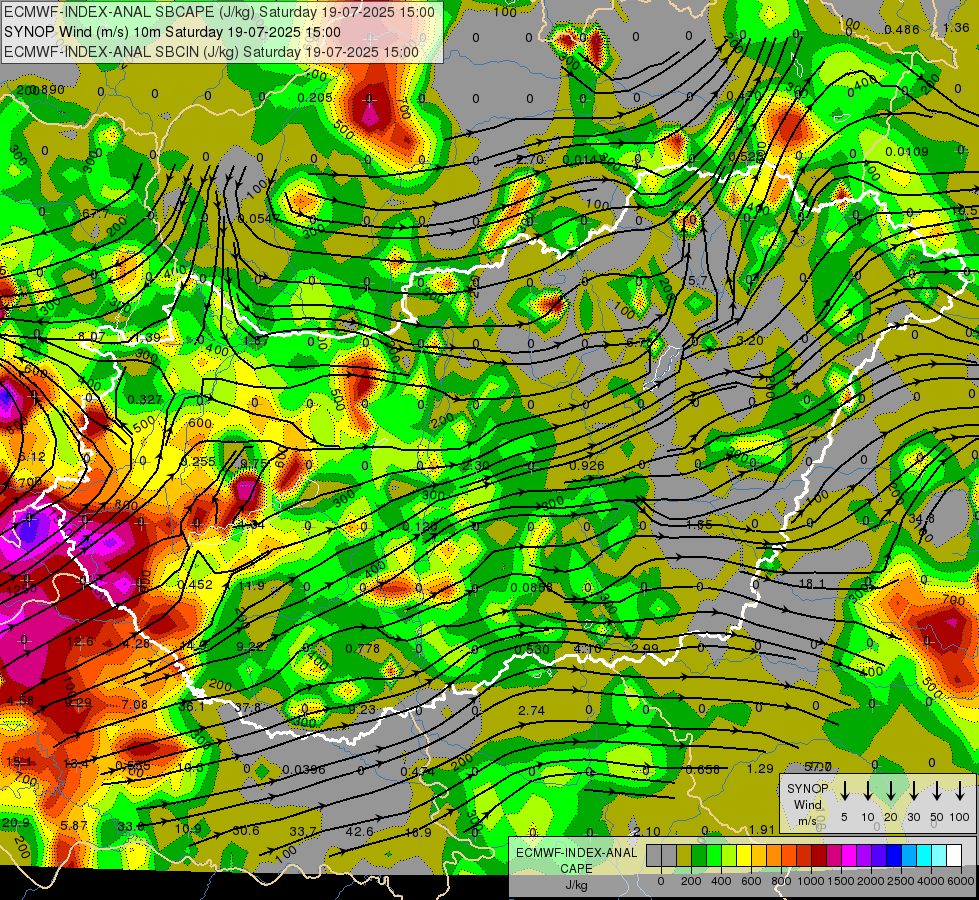
Task: Pick the lime swatch right of 400 tick
Action: (729, 856)
